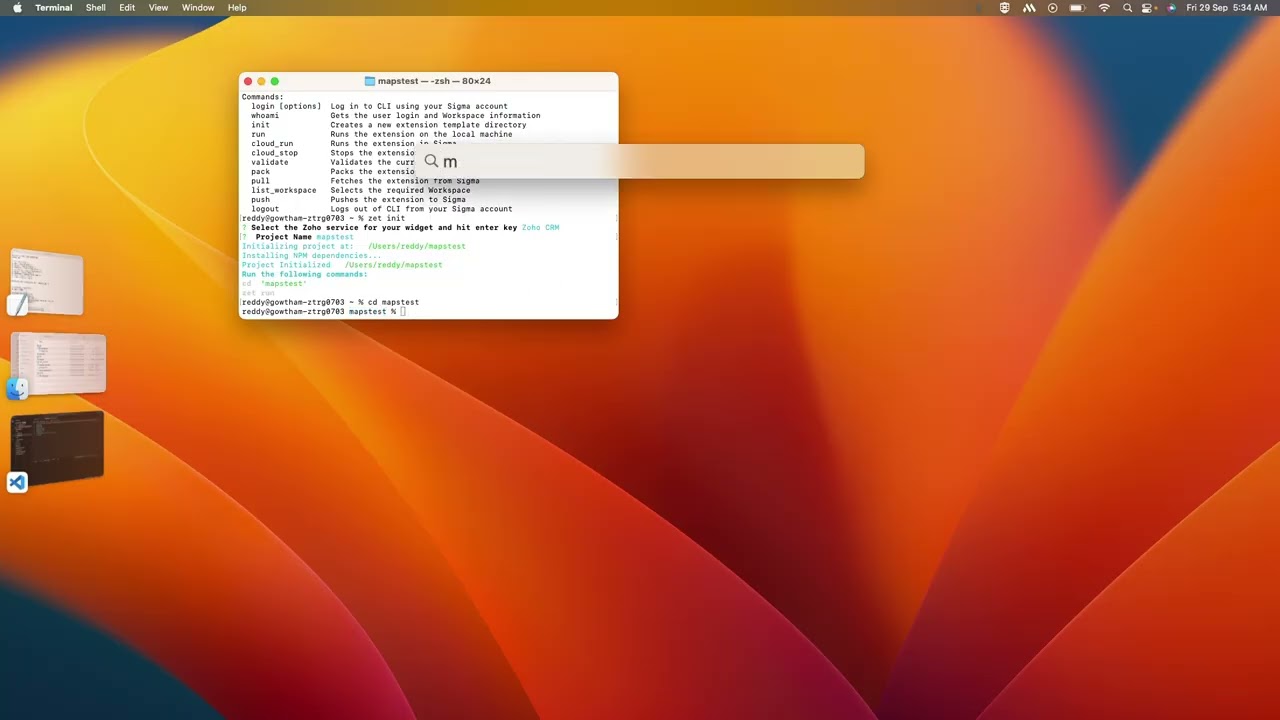
Task: Open the Edit menu
Action: [x=127, y=7]
